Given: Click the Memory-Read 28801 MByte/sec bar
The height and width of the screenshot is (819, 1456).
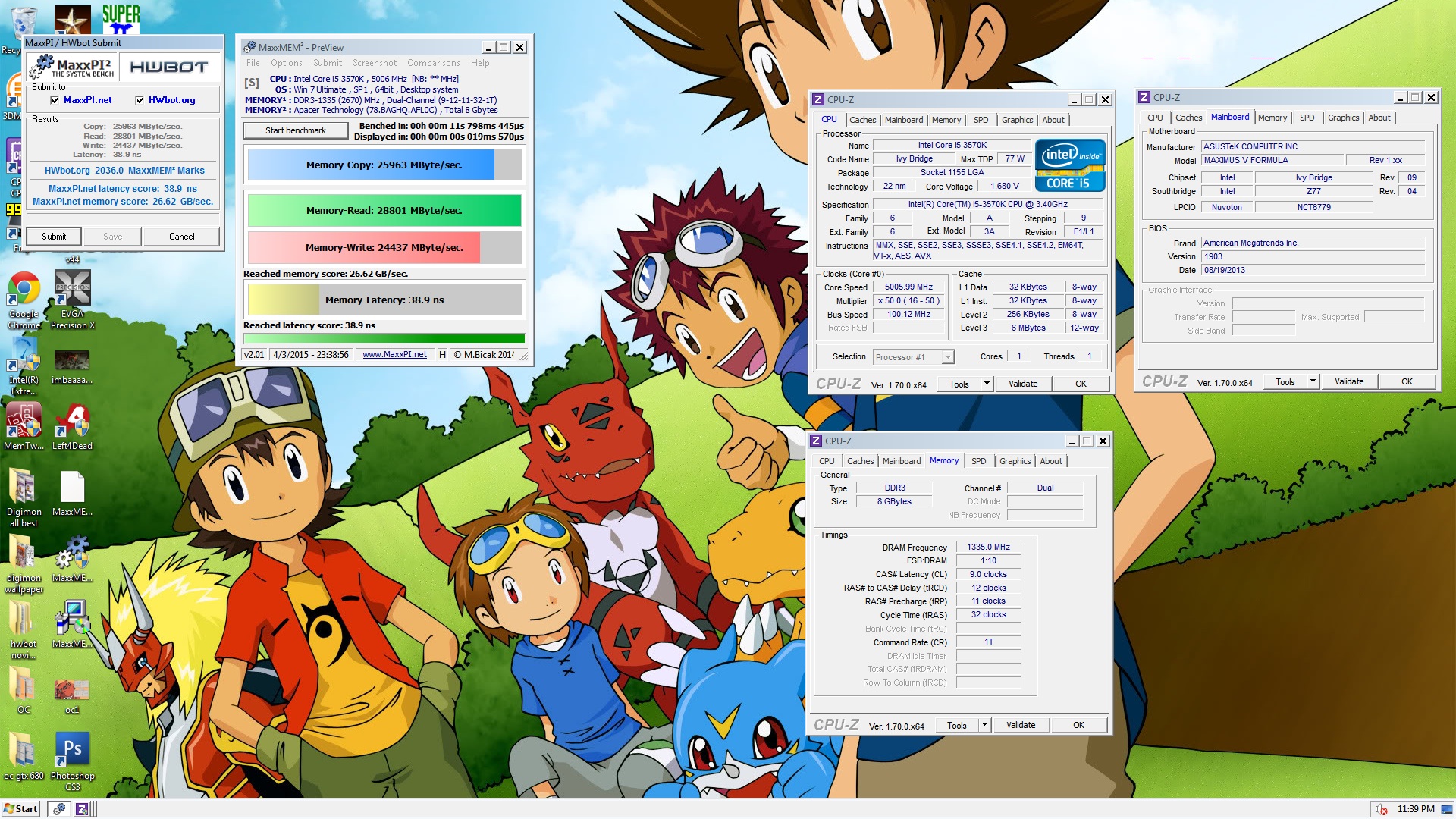Looking at the screenshot, I should (384, 210).
